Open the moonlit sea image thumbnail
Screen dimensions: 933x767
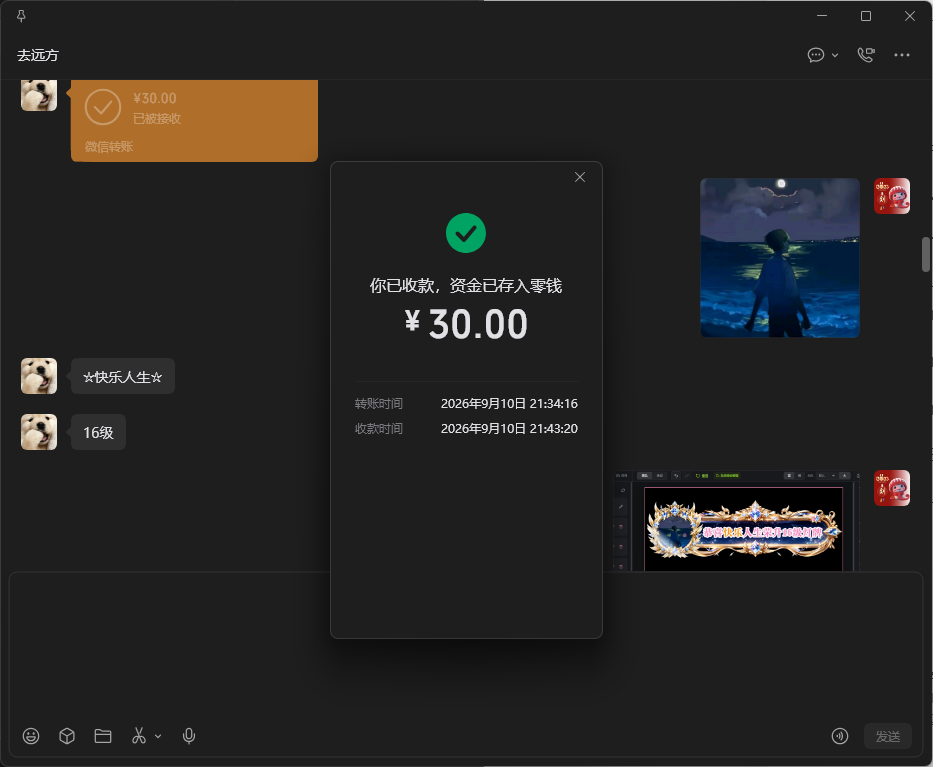(x=779, y=258)
